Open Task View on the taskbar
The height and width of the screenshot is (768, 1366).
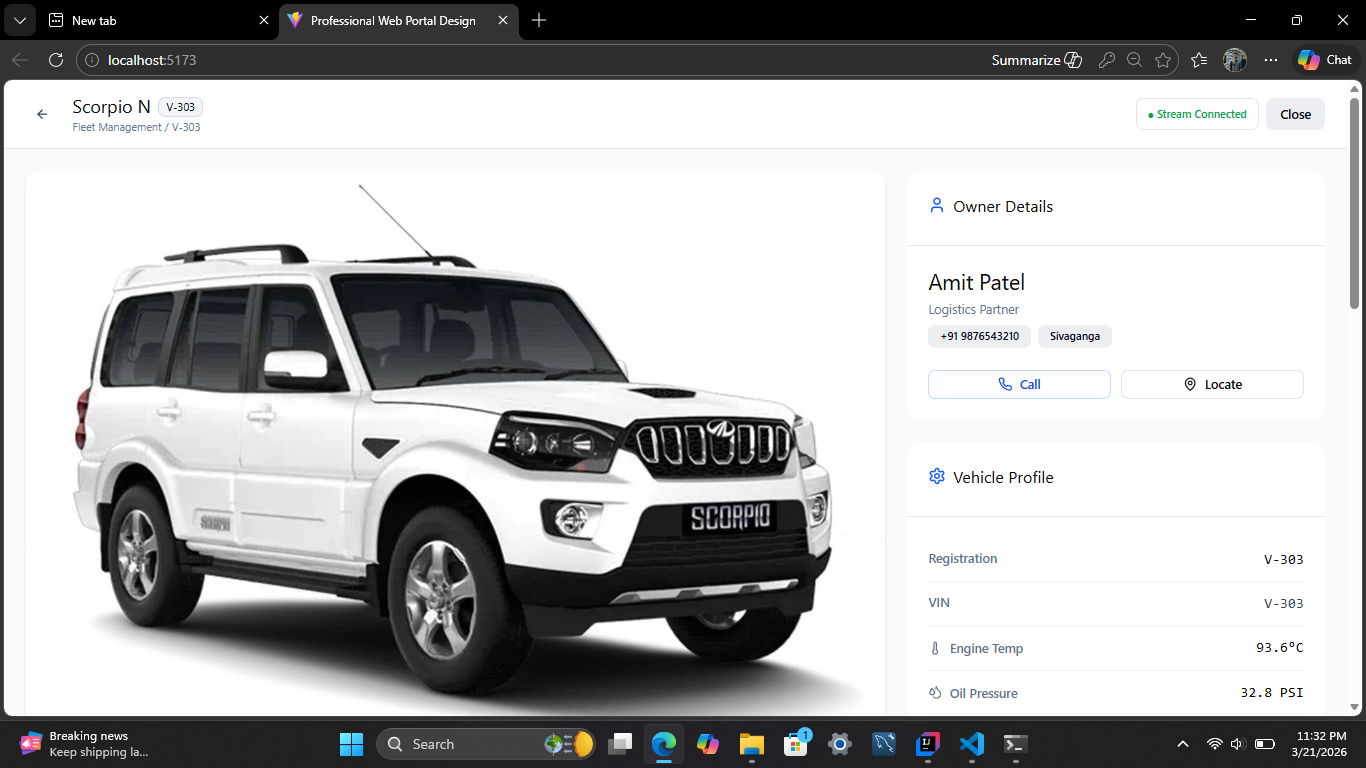pyautogui.click(x=621, y=744)
